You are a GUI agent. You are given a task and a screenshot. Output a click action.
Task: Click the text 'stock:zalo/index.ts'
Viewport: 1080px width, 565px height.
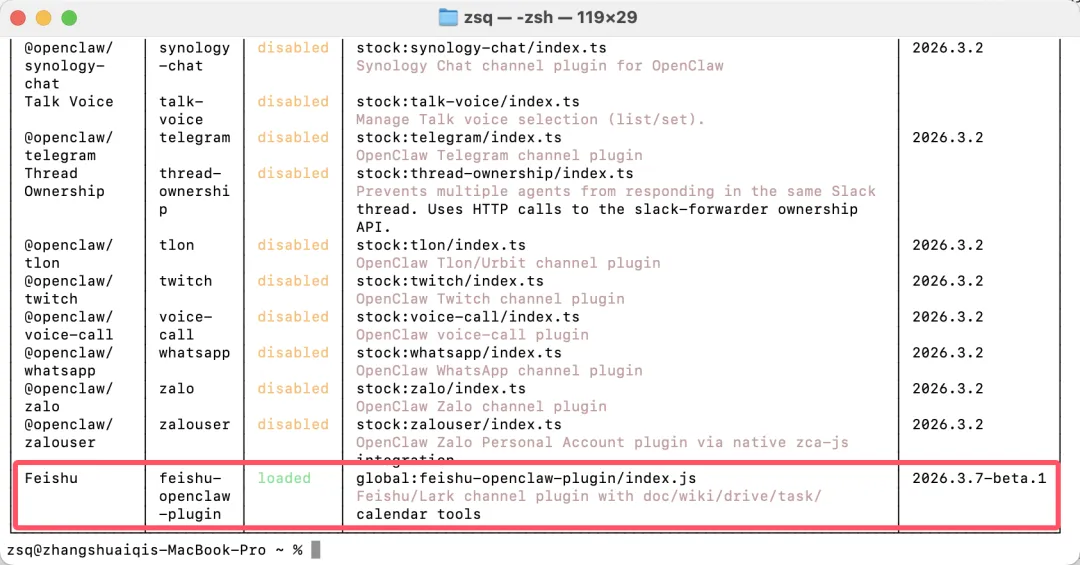441,389
